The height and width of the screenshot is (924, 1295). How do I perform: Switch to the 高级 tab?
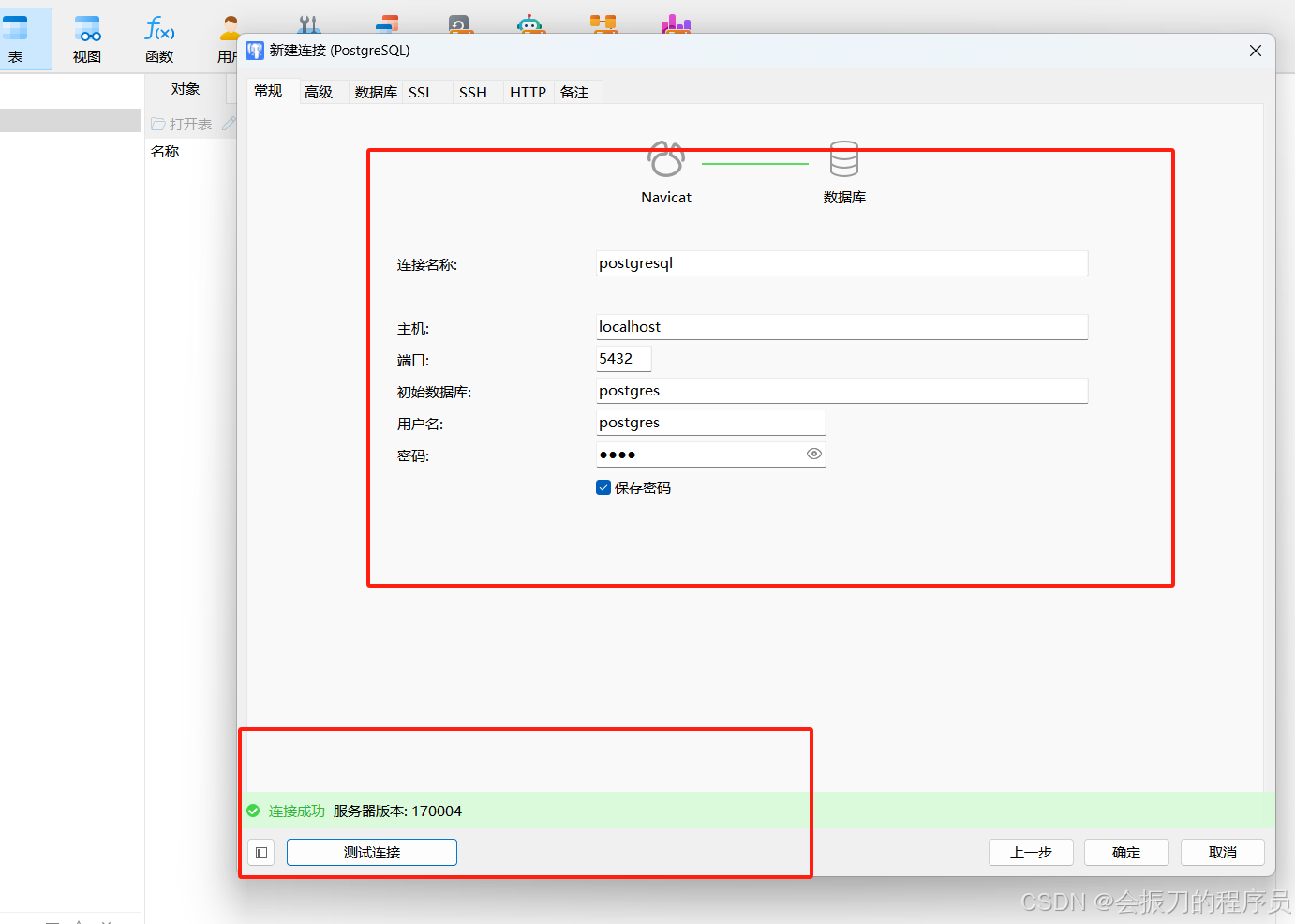320,91
